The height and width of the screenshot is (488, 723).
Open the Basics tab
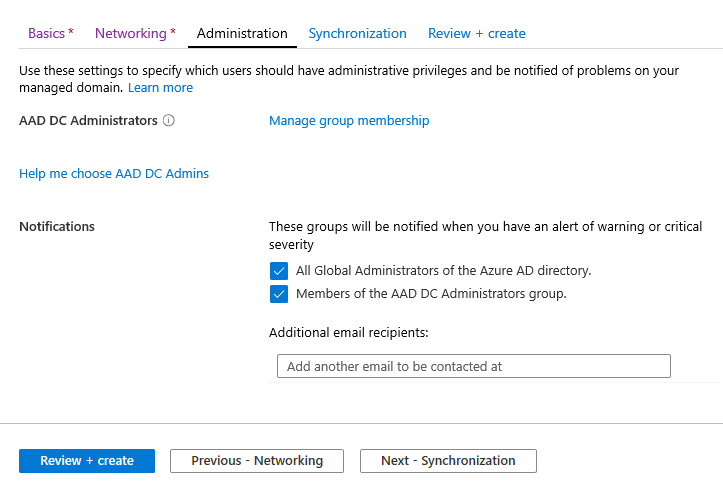(x=50, y=33)
